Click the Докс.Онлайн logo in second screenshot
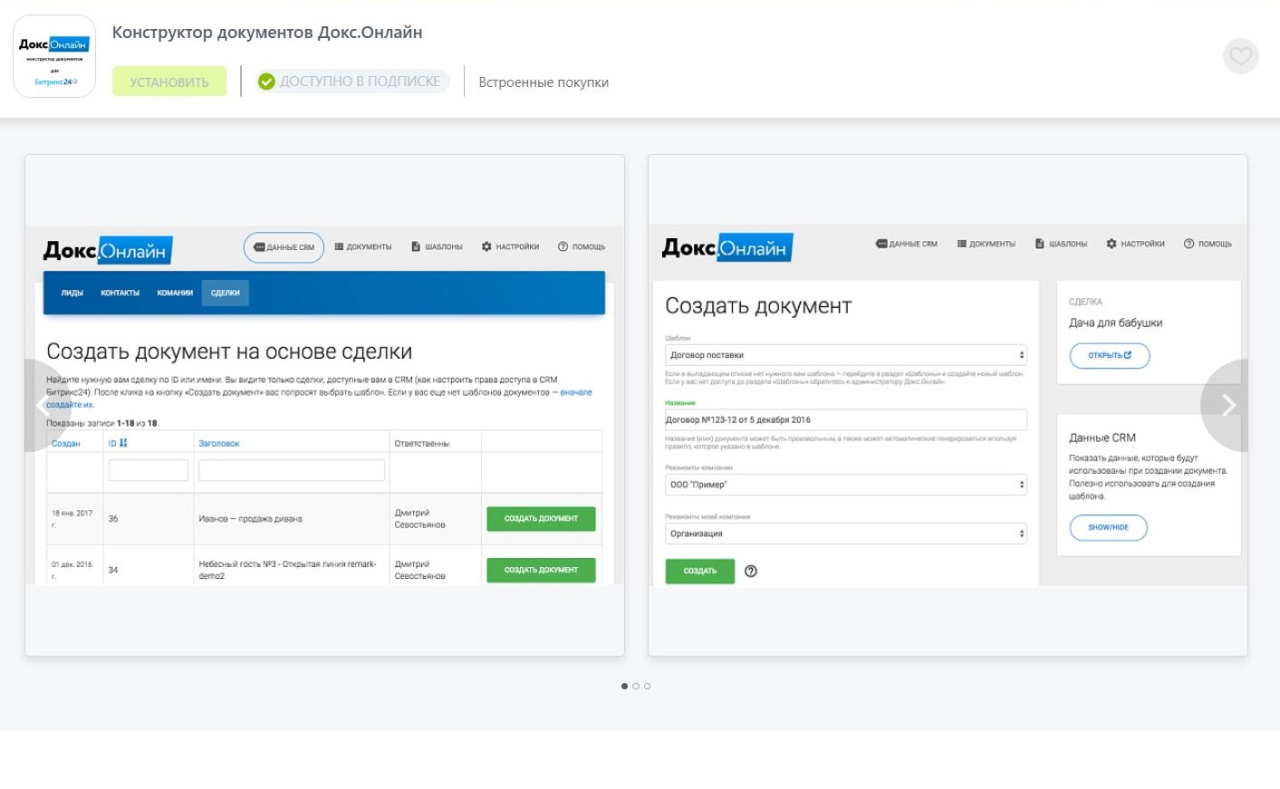Viewport: 1280px width, 789px height. click(727, 248)
